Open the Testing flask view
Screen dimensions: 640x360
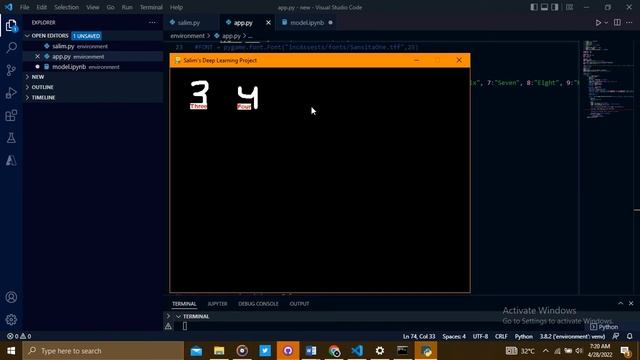[x=11, y=138]
